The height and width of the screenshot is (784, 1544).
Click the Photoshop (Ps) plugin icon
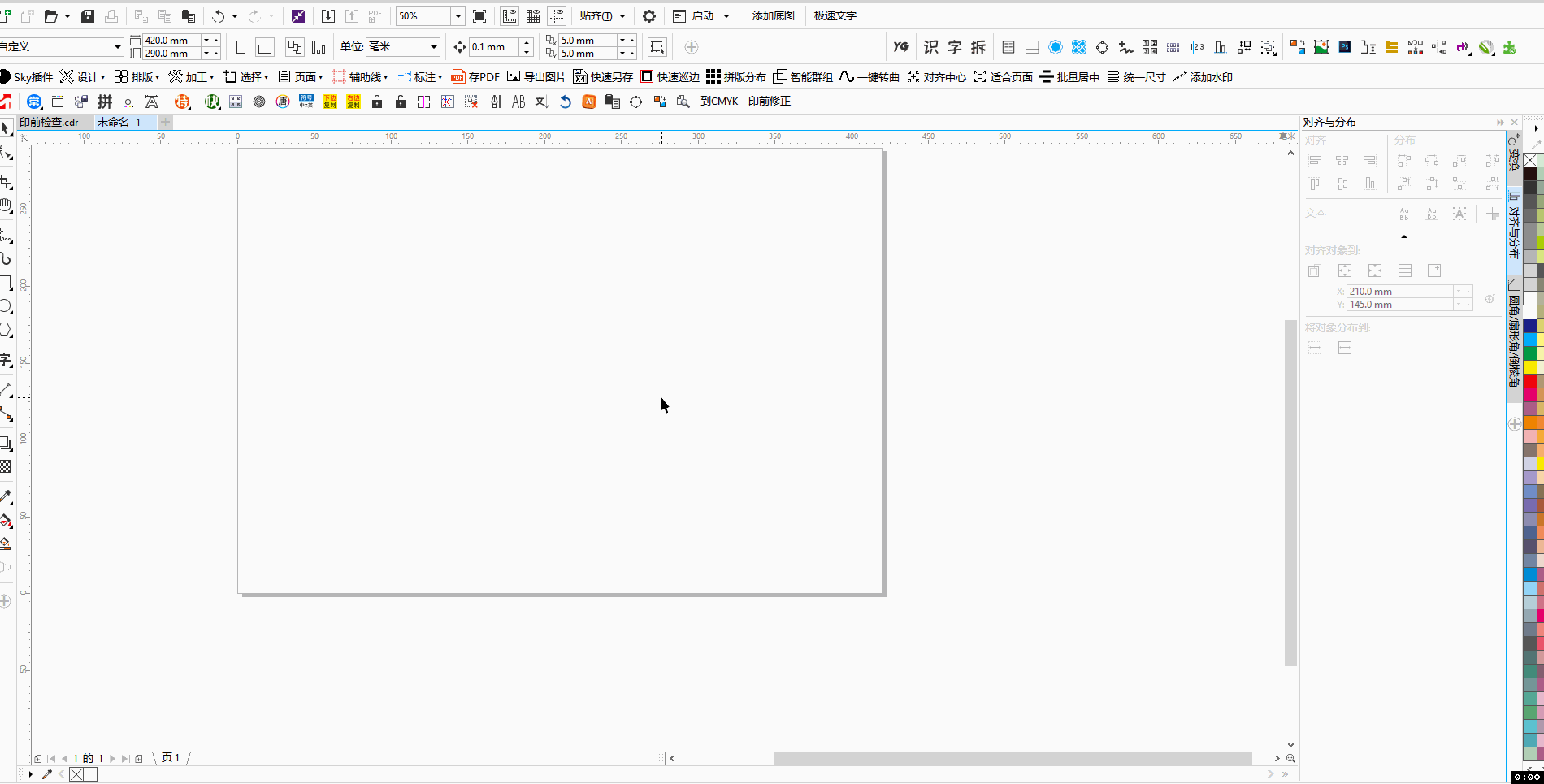1345,47
